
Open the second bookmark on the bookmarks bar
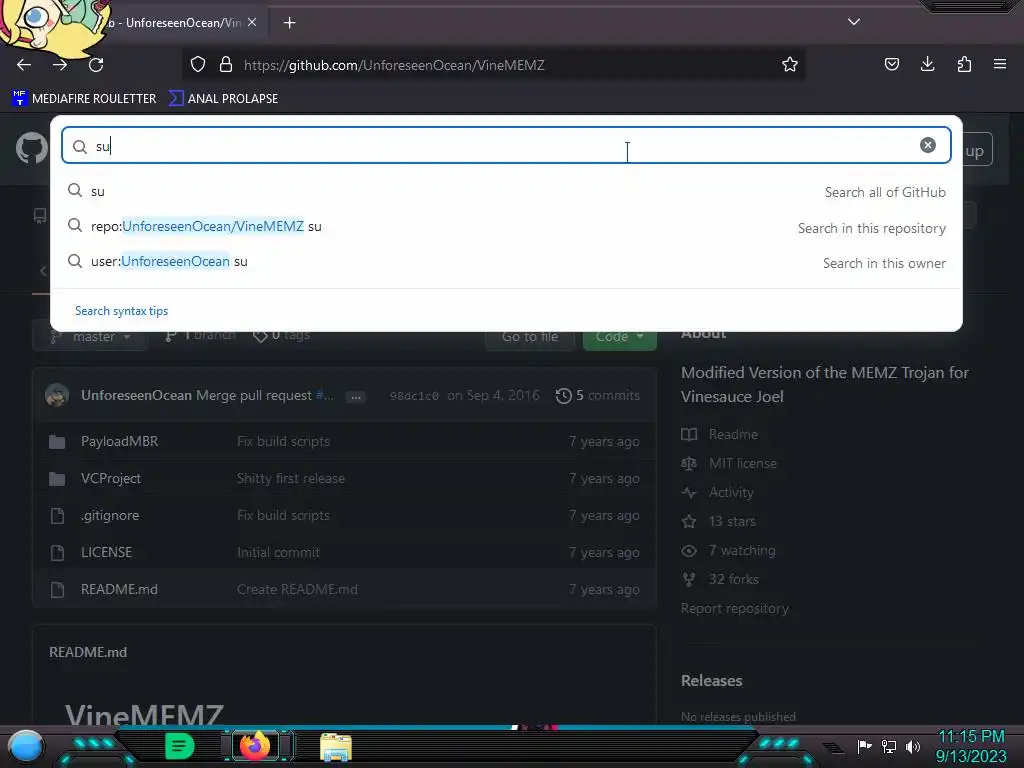[x=223, y=99]
